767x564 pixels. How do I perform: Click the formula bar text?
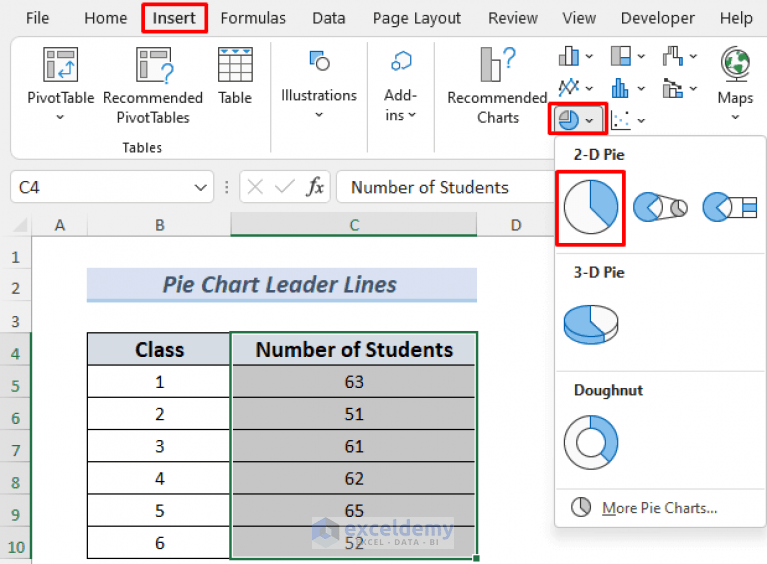(x=430, y=187)
